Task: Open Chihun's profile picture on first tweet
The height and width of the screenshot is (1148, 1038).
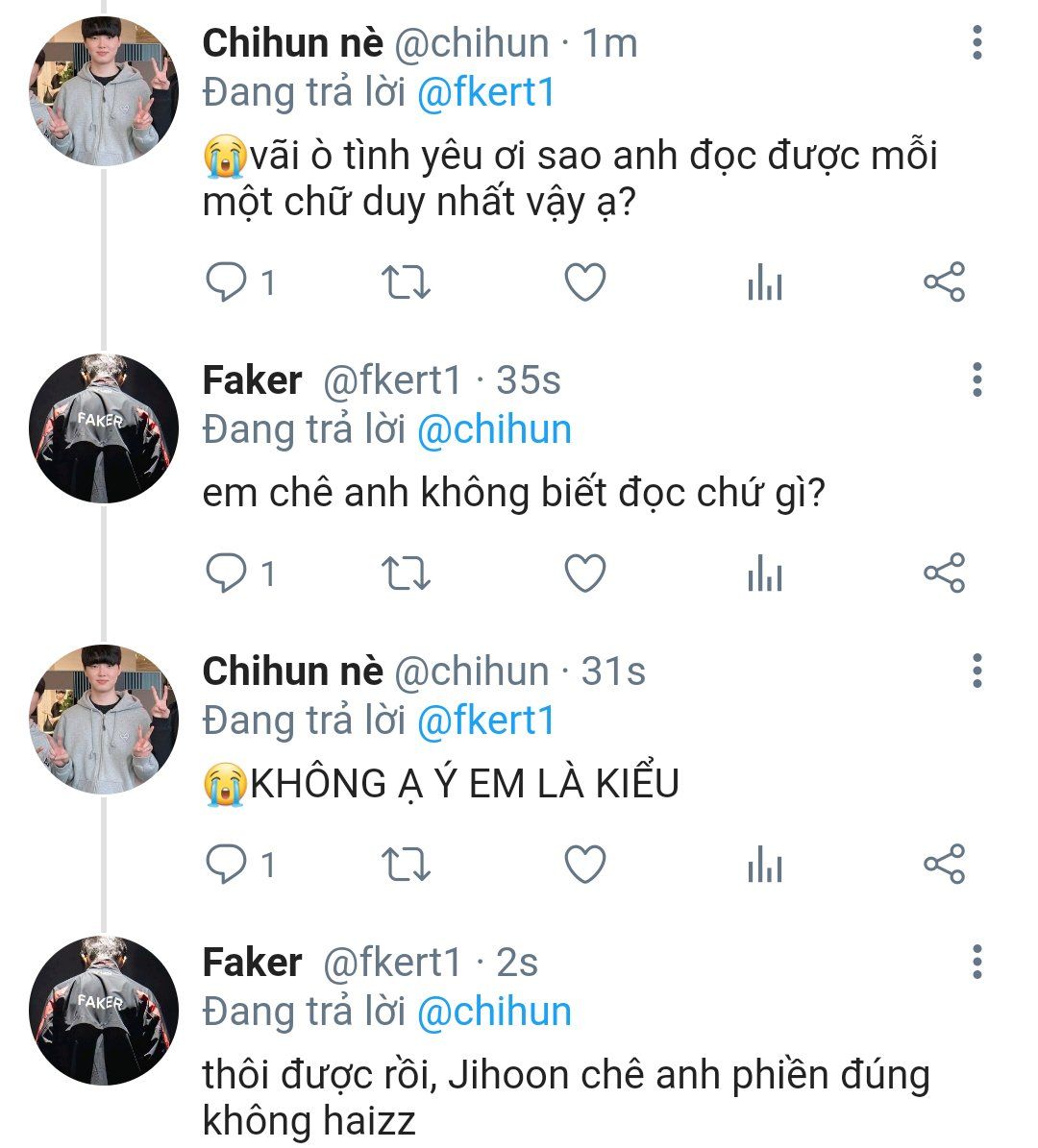Action: 105,91
